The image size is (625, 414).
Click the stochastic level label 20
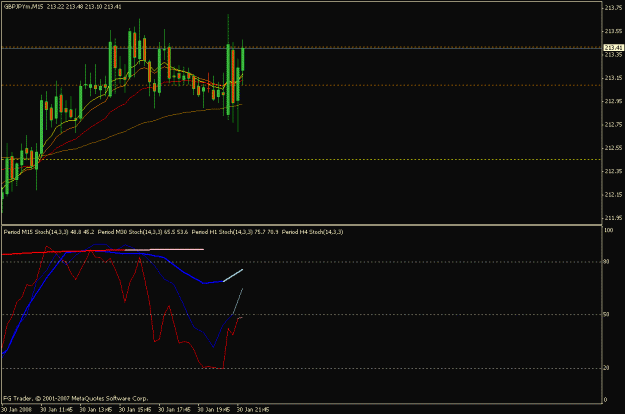(x=606, y=368)
